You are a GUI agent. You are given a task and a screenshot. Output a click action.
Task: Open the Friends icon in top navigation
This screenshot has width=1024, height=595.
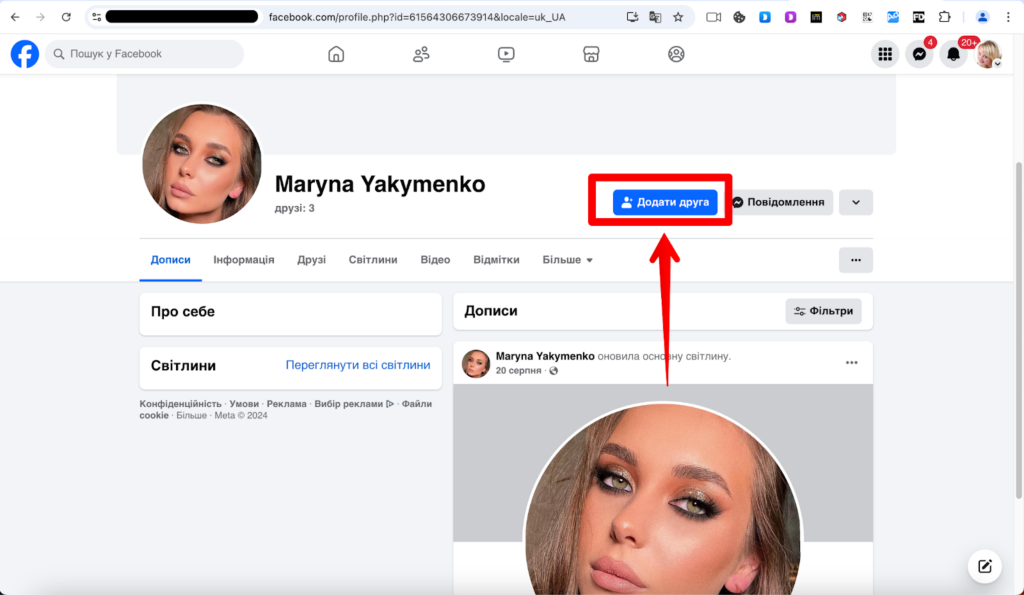pyautogui.click(x=420, y=54)
